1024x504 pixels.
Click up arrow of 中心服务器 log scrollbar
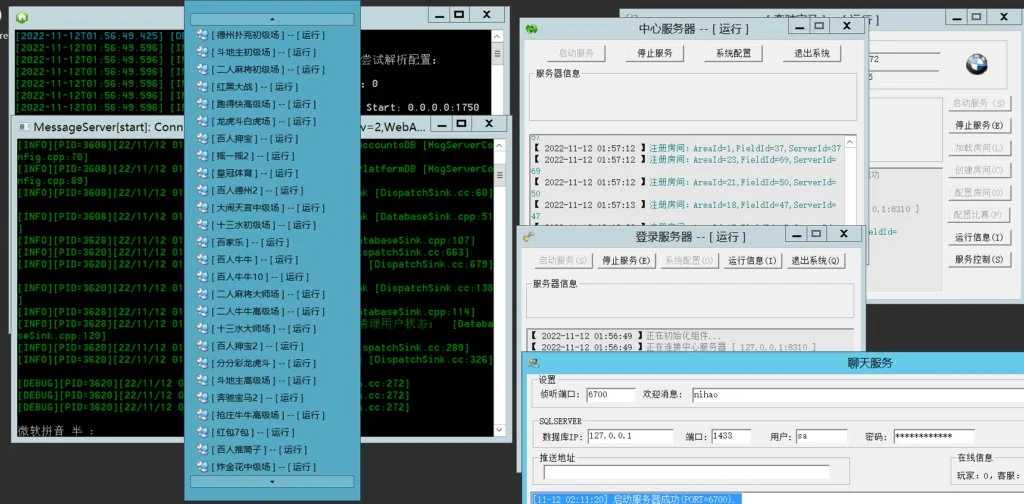click(x=849, y=141)
